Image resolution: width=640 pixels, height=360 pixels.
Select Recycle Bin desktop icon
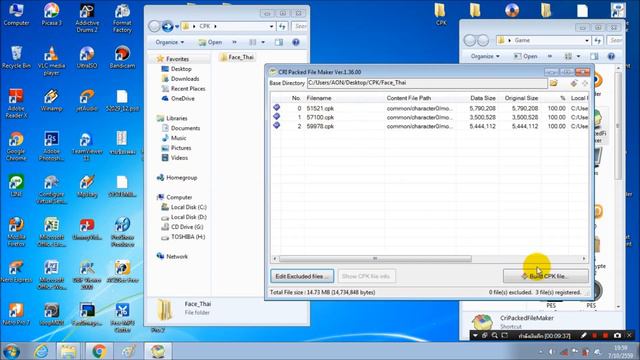pos(16,57)
